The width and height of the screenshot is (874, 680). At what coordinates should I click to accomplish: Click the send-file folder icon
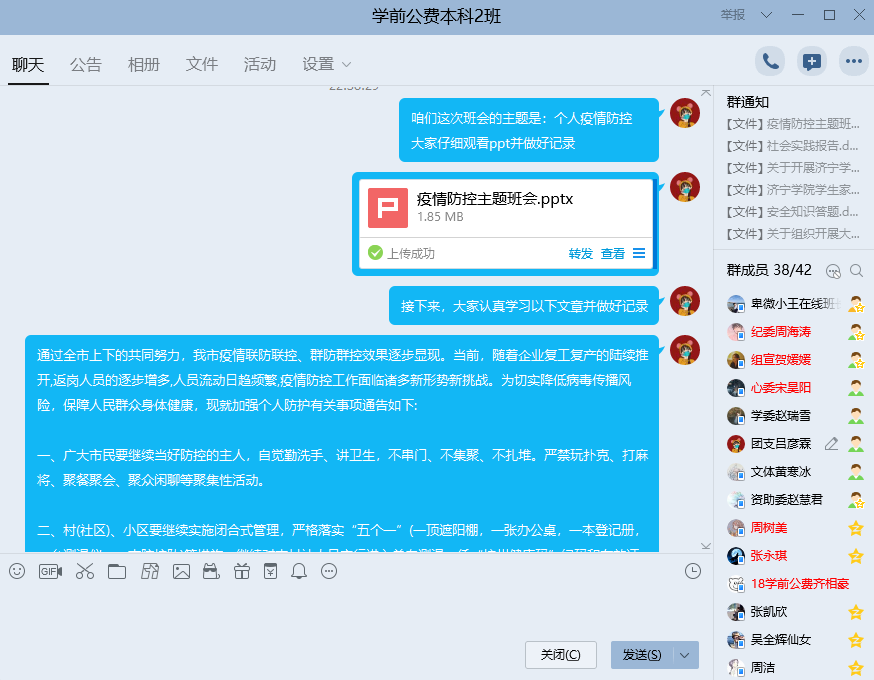click(117, 571)
